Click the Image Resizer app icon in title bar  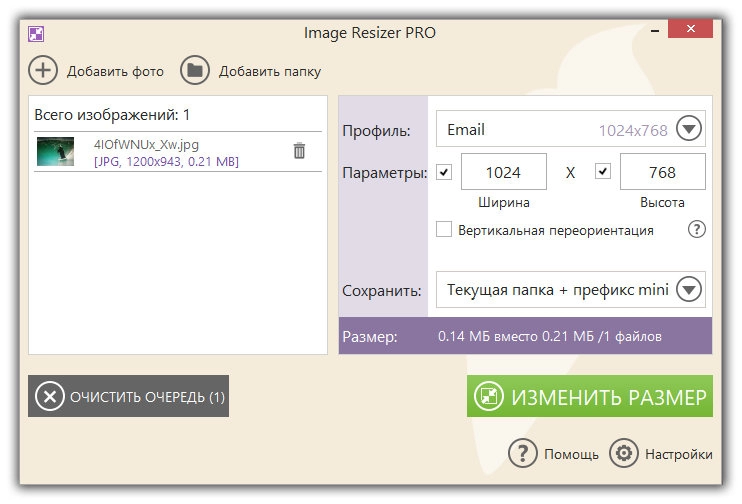tap(36, 33)
